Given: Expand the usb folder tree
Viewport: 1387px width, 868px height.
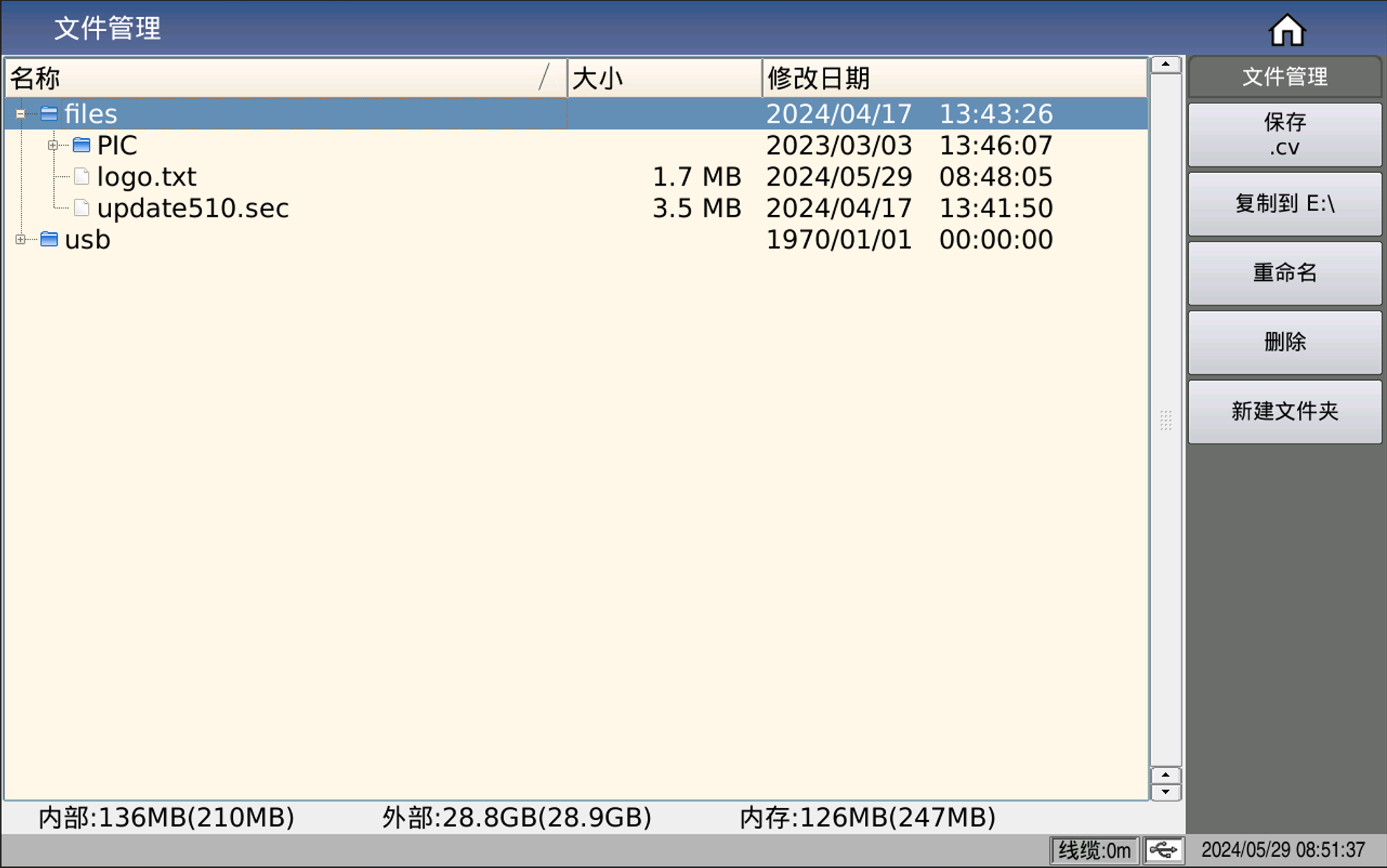Looking at the screenshot, I should [21, 240].
